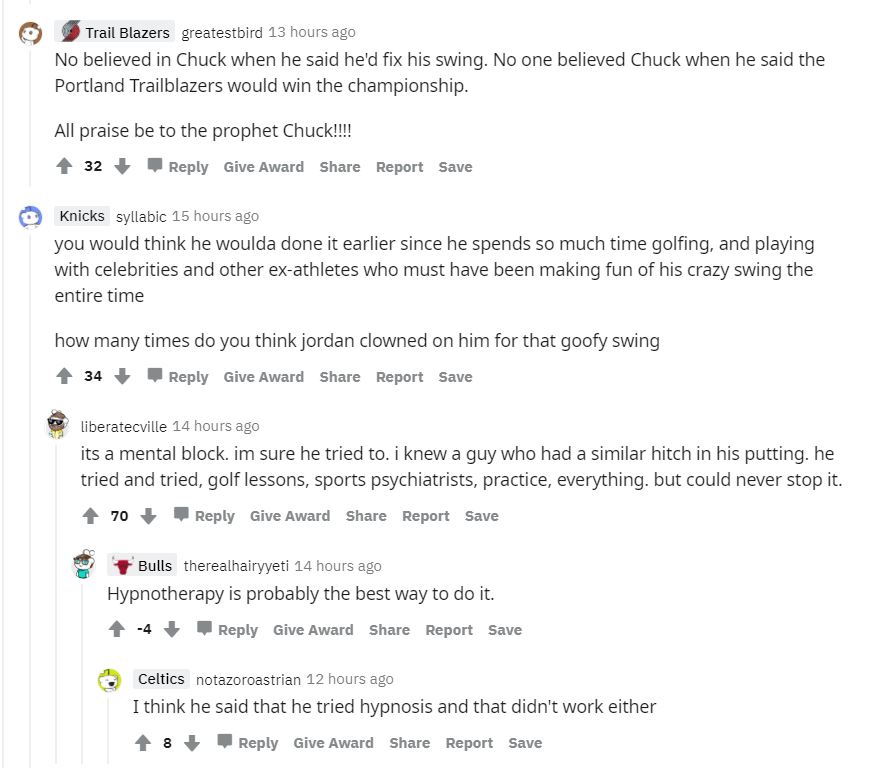Viewport: 880px width, 768px height.
Task: Open syllabic's user profile link
Action: tap(141, 216)
